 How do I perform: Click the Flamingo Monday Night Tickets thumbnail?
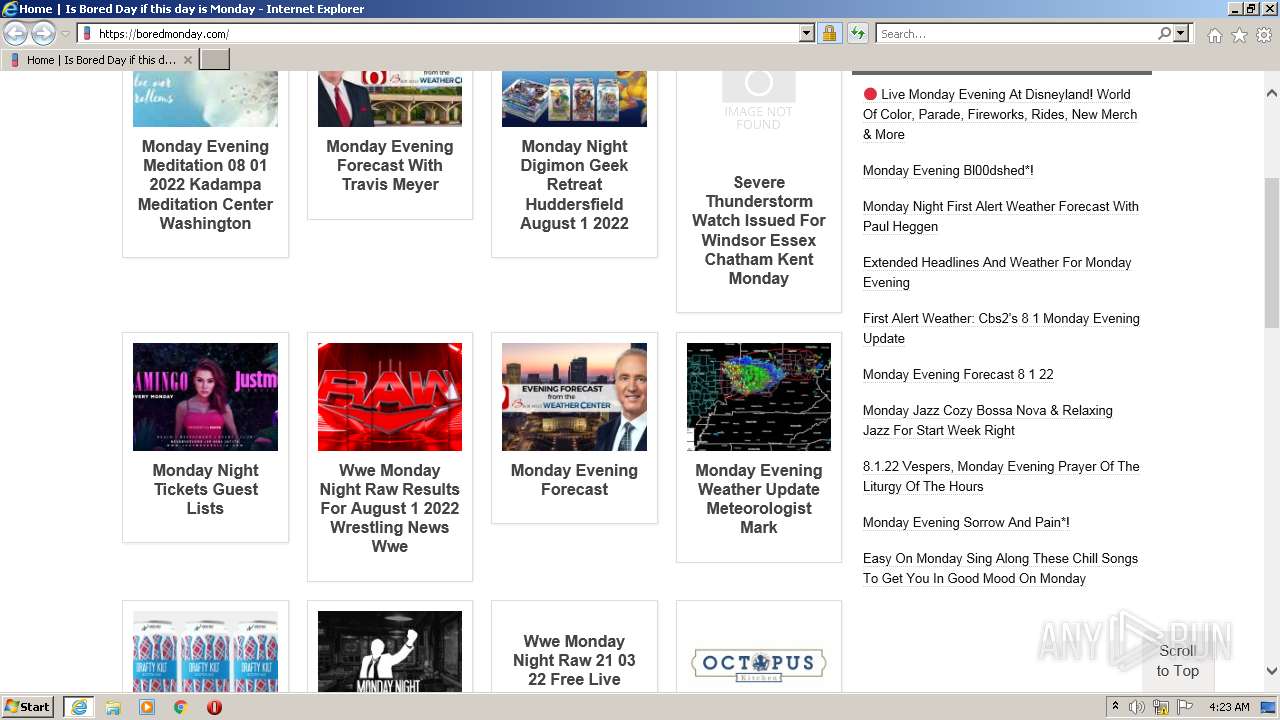(x=205, y=397)
